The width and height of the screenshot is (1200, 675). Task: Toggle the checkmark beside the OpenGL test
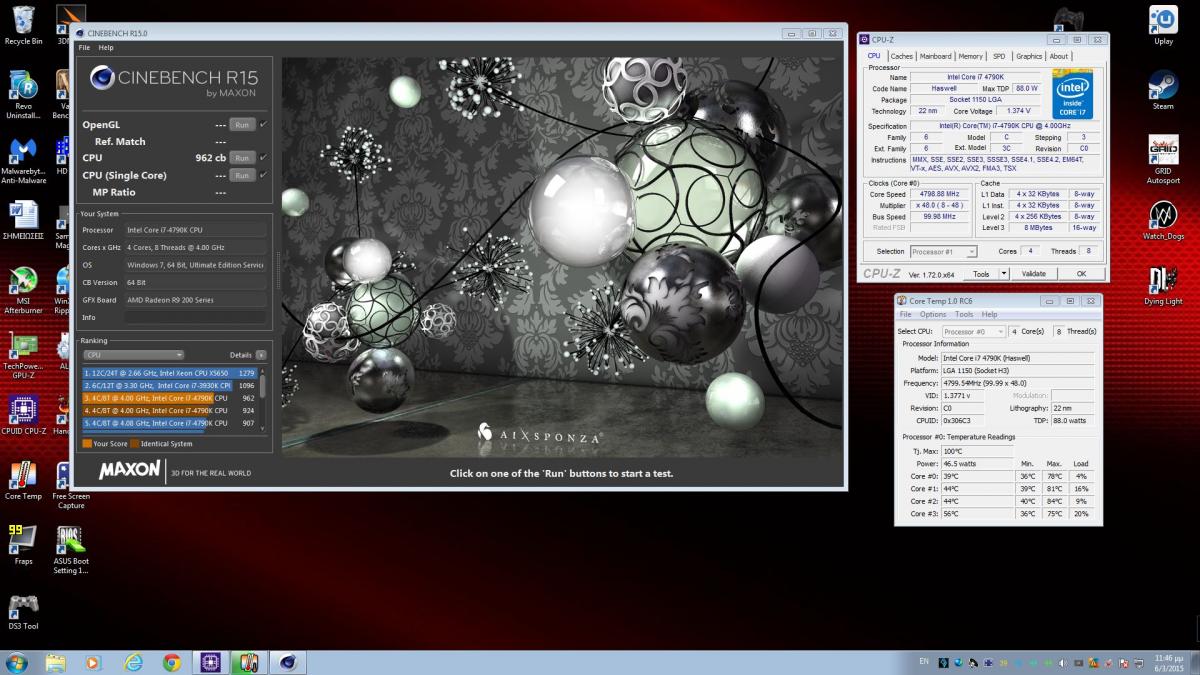point(263,125)
